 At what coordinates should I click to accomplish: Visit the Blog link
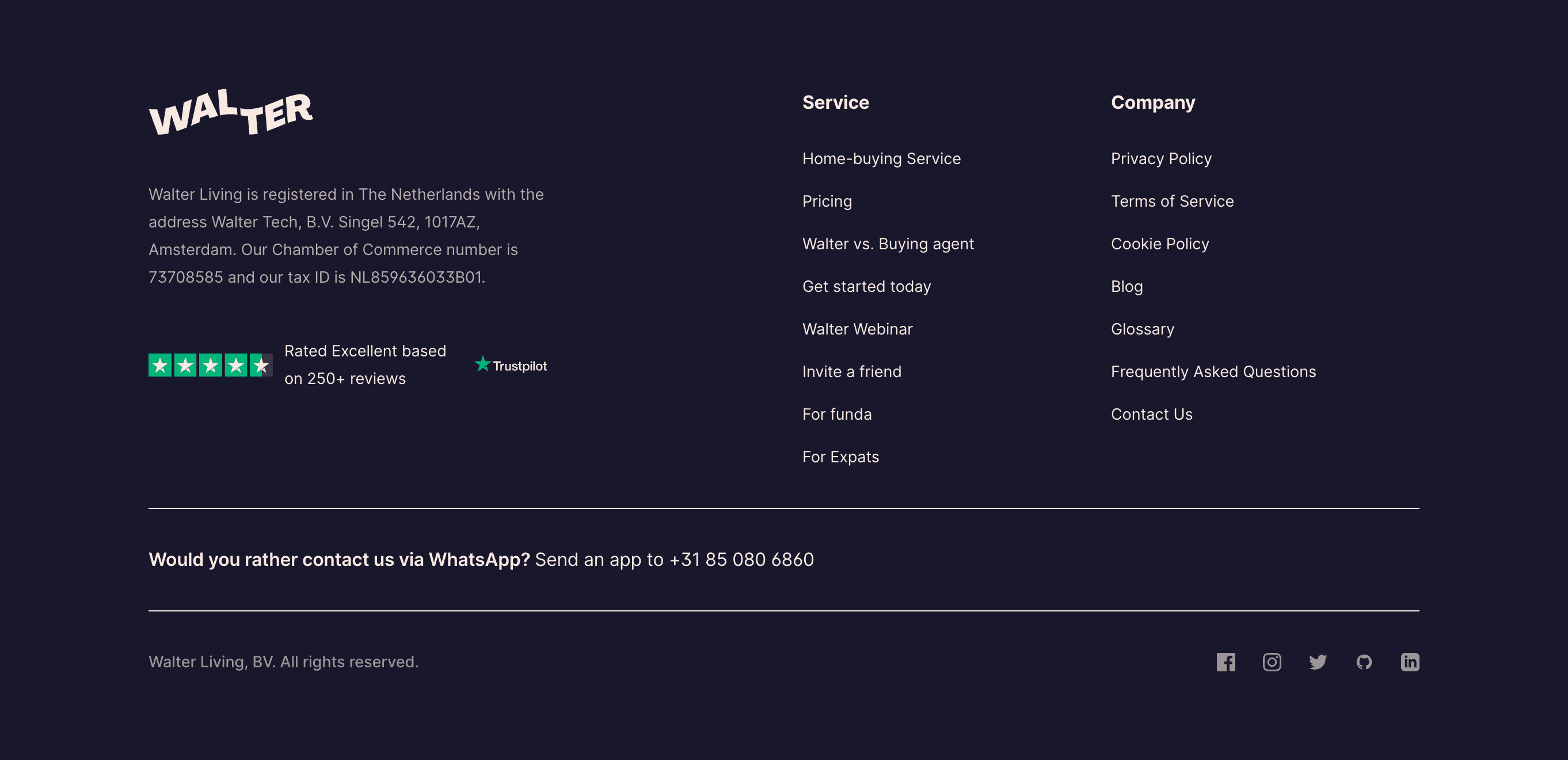tap(1126, 286)
